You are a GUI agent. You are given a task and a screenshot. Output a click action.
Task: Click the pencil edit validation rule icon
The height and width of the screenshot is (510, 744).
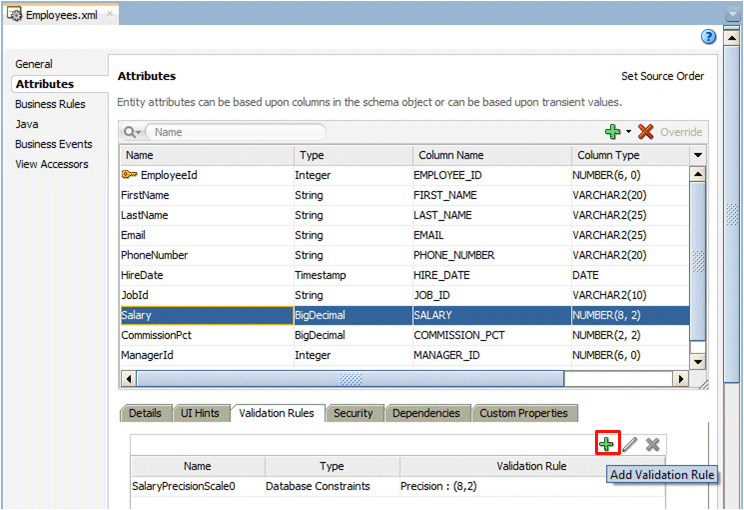point(630,445)
